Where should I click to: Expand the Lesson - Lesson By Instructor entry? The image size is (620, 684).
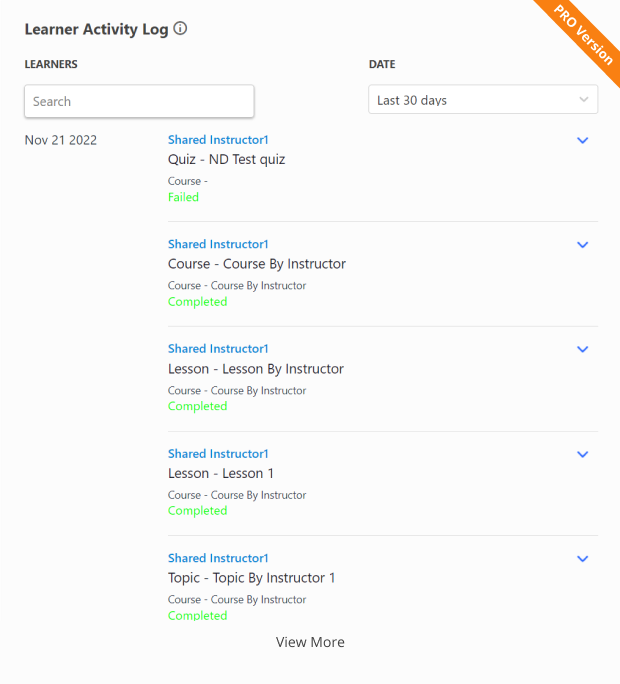point(583,350)
